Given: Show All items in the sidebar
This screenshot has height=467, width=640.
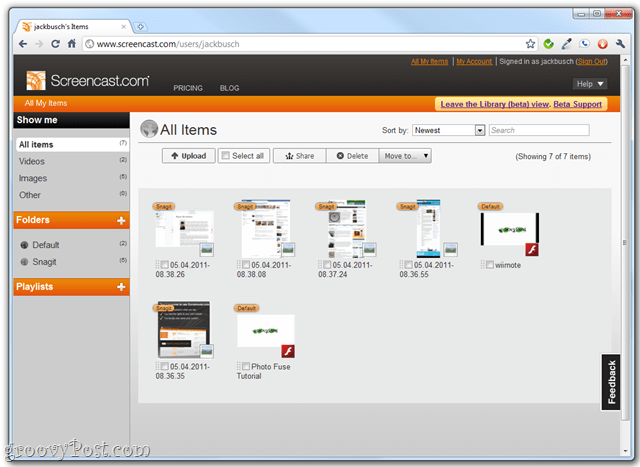Looking at the screenshot, I should click(x=72, y=145).
